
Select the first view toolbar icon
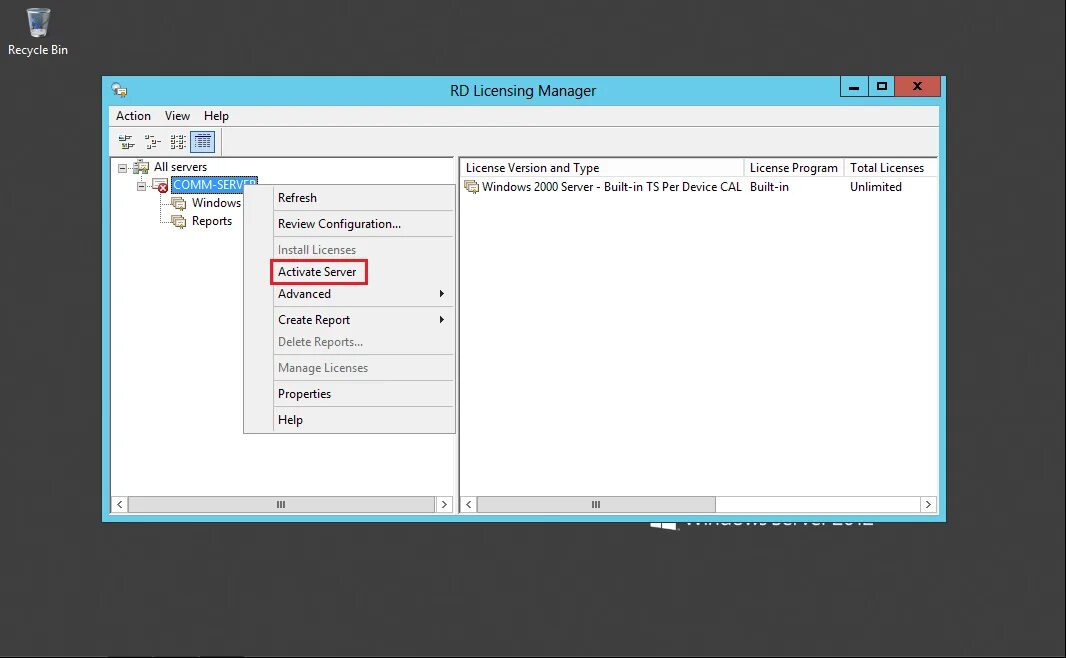126,141
